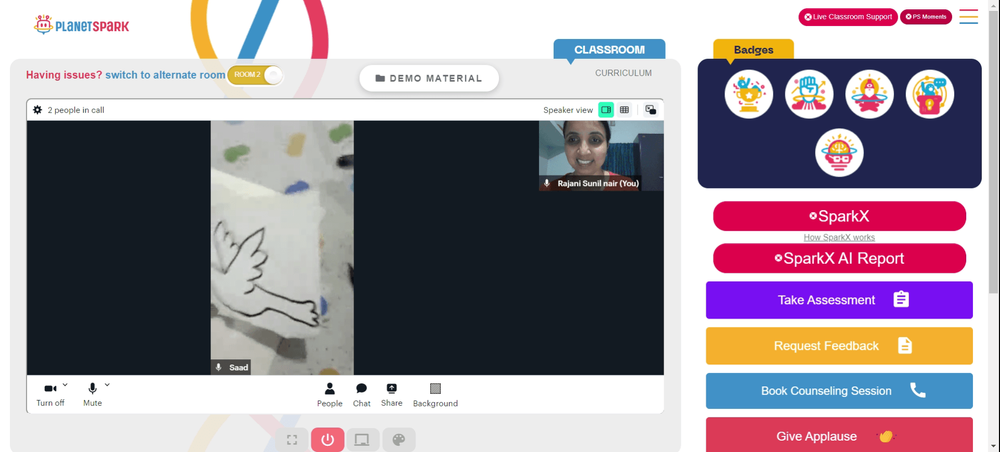Viewport: 1000px width, 452px height.
Task: Open Background effects option
Action: coord(436,395)
